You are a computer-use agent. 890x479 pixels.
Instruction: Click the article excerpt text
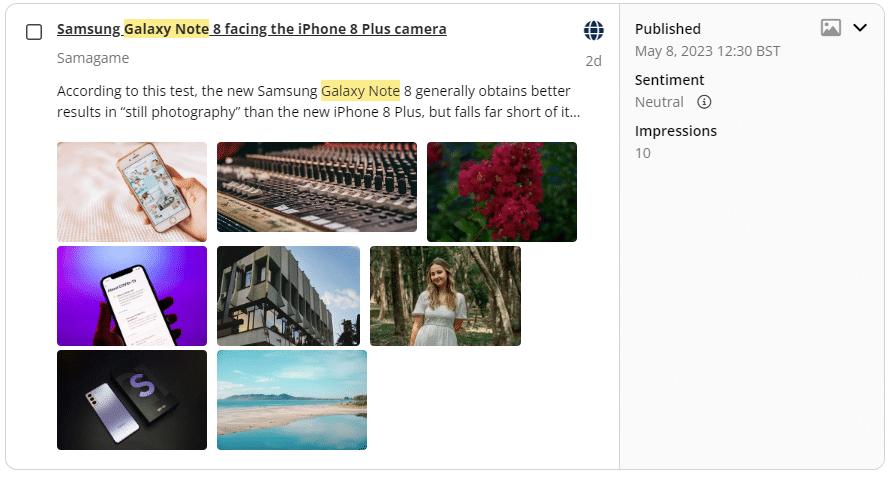tap(318, 101)
